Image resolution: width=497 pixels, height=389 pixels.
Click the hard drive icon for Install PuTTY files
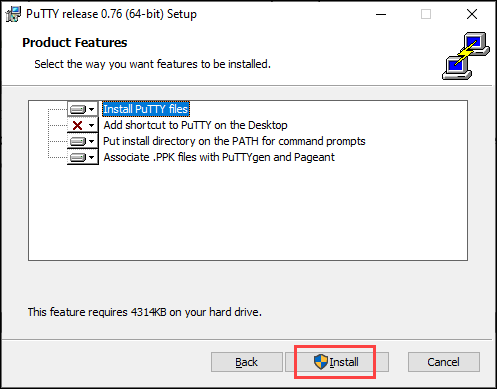coord(78,109)
